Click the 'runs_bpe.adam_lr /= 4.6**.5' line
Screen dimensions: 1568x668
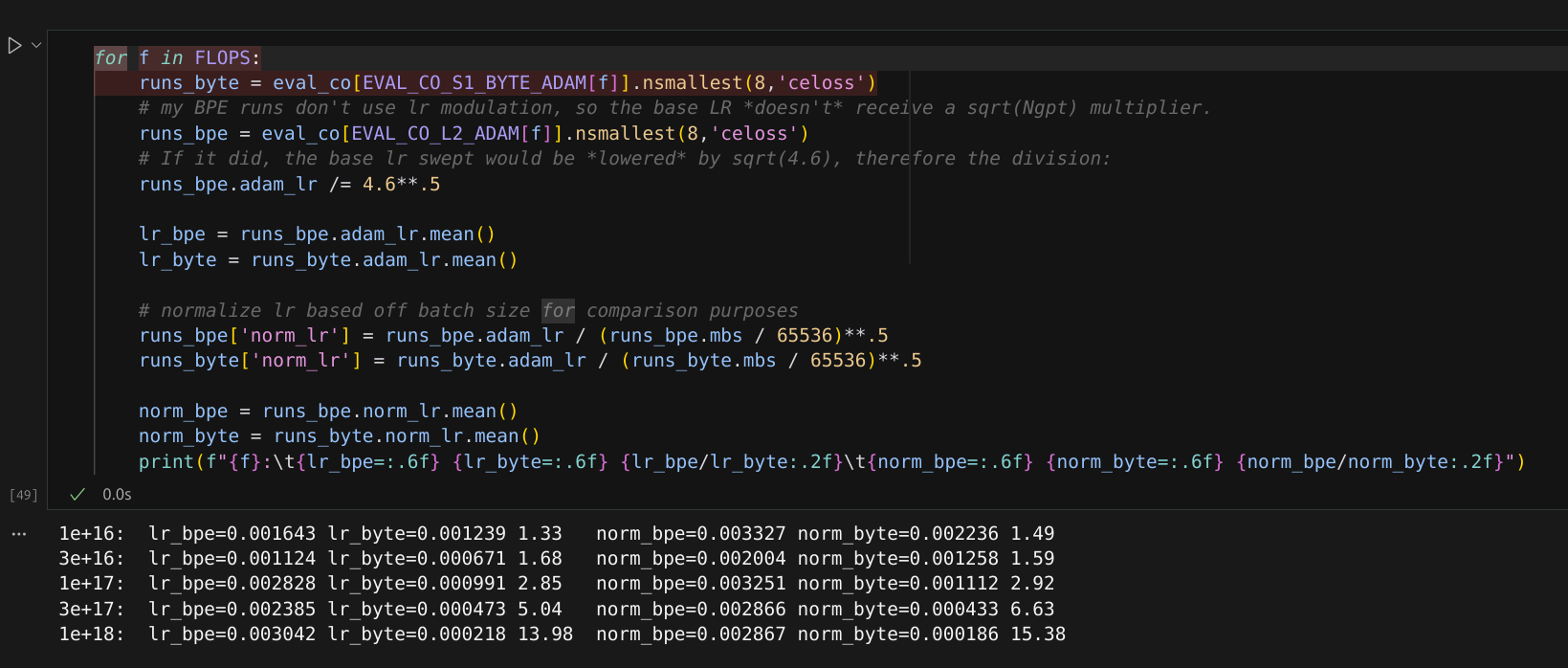290,184
